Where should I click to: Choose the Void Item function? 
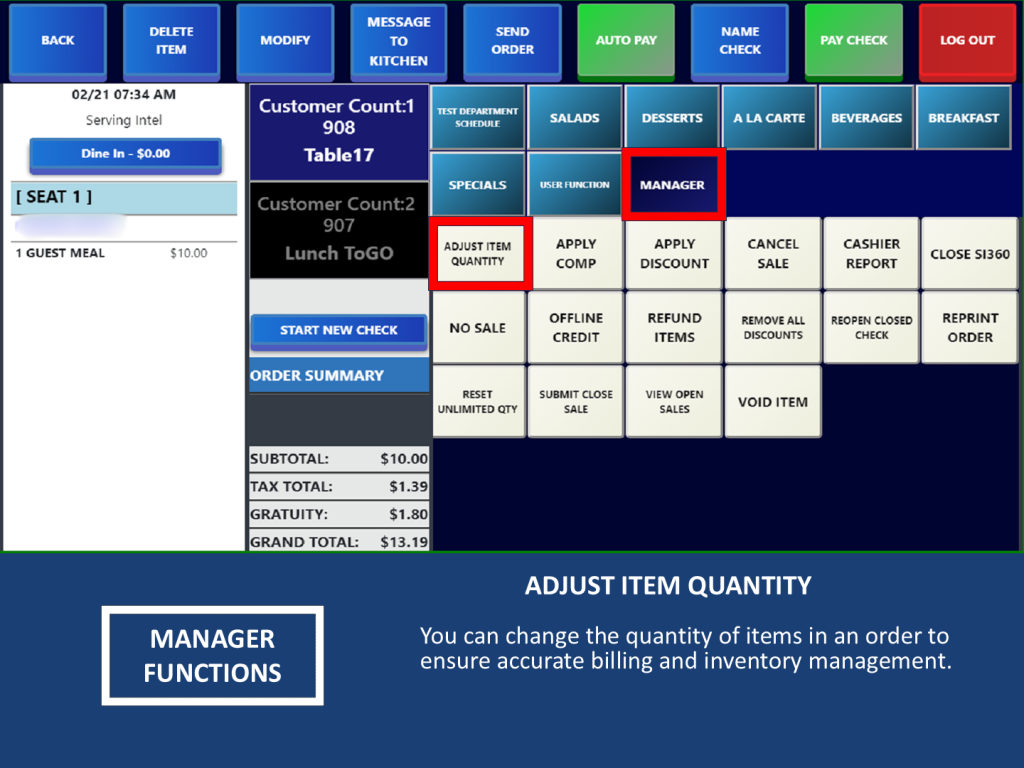(772, 402)
